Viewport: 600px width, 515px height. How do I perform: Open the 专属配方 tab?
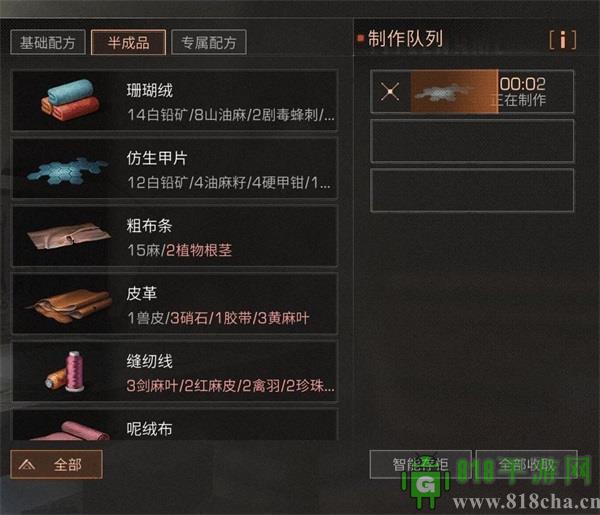point(209,42)
